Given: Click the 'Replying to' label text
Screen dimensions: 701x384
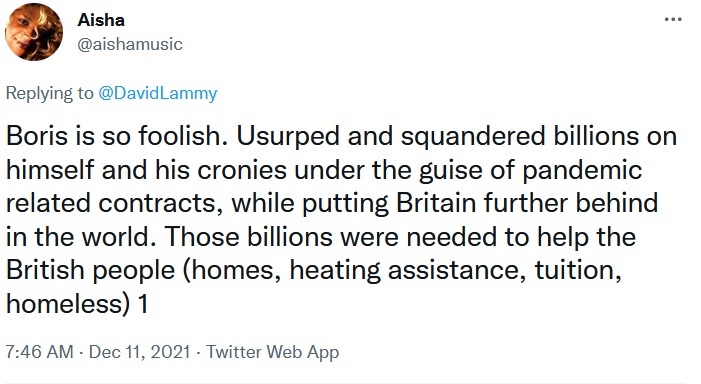Looking at the screenshot, I should [x=50, y=93].
